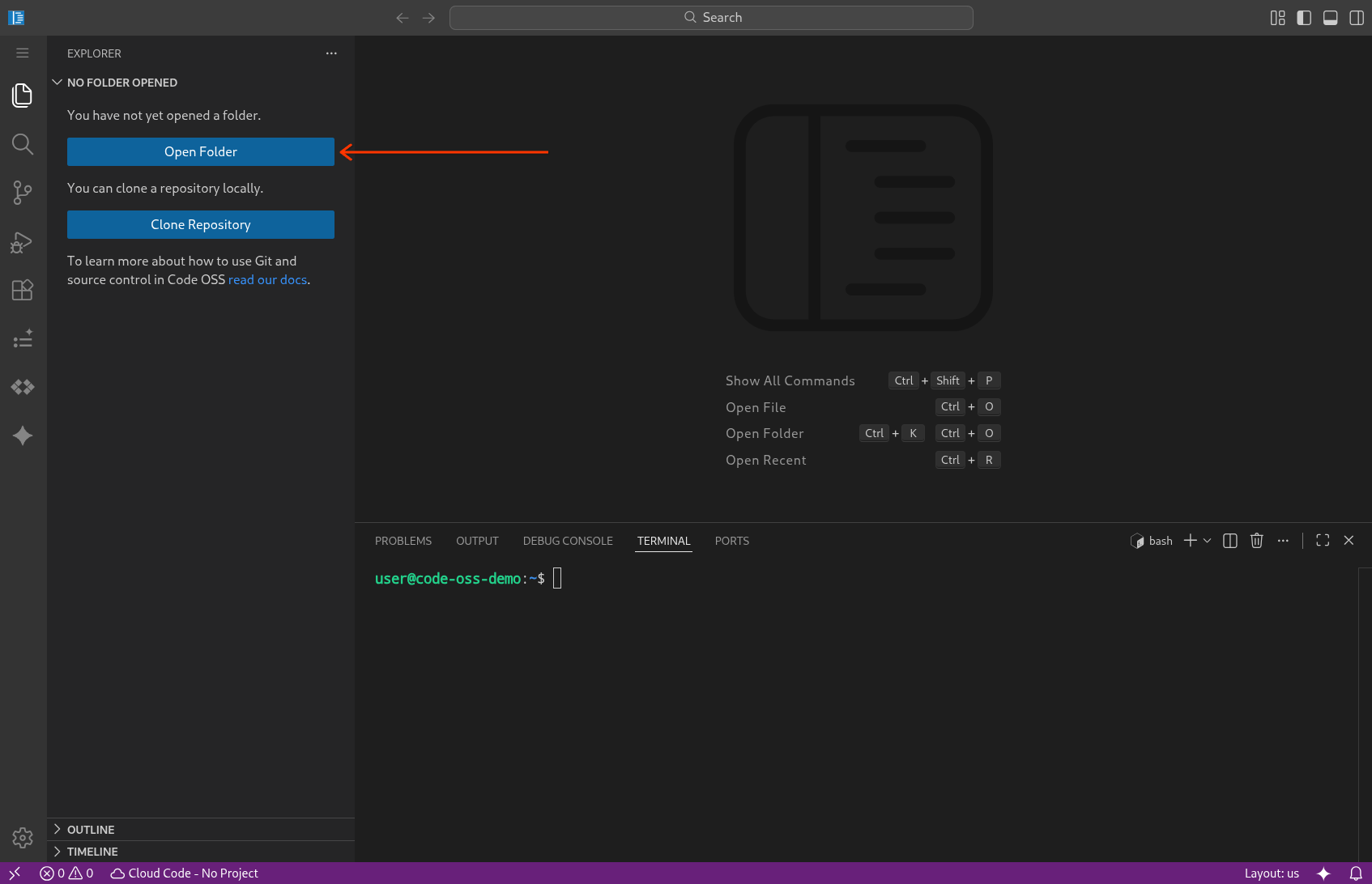Open Gemini Code Assist from the activity bar
Screen dimensions: 1372x884
click(x=22, y=436)
